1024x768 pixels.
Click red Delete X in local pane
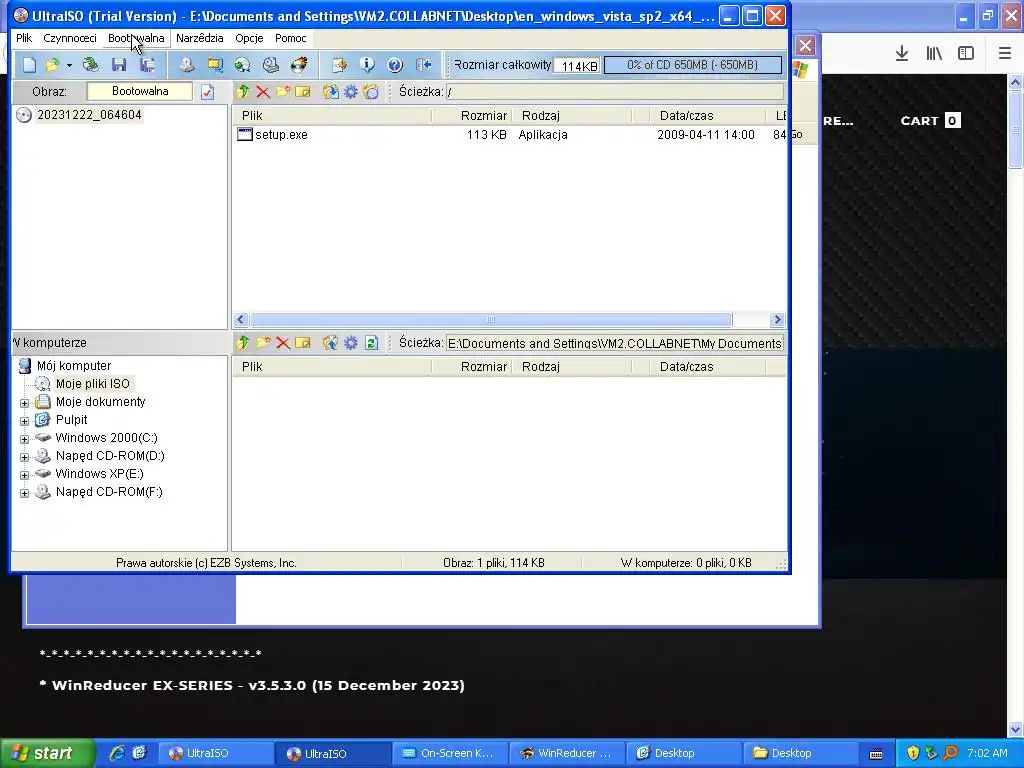283,343
